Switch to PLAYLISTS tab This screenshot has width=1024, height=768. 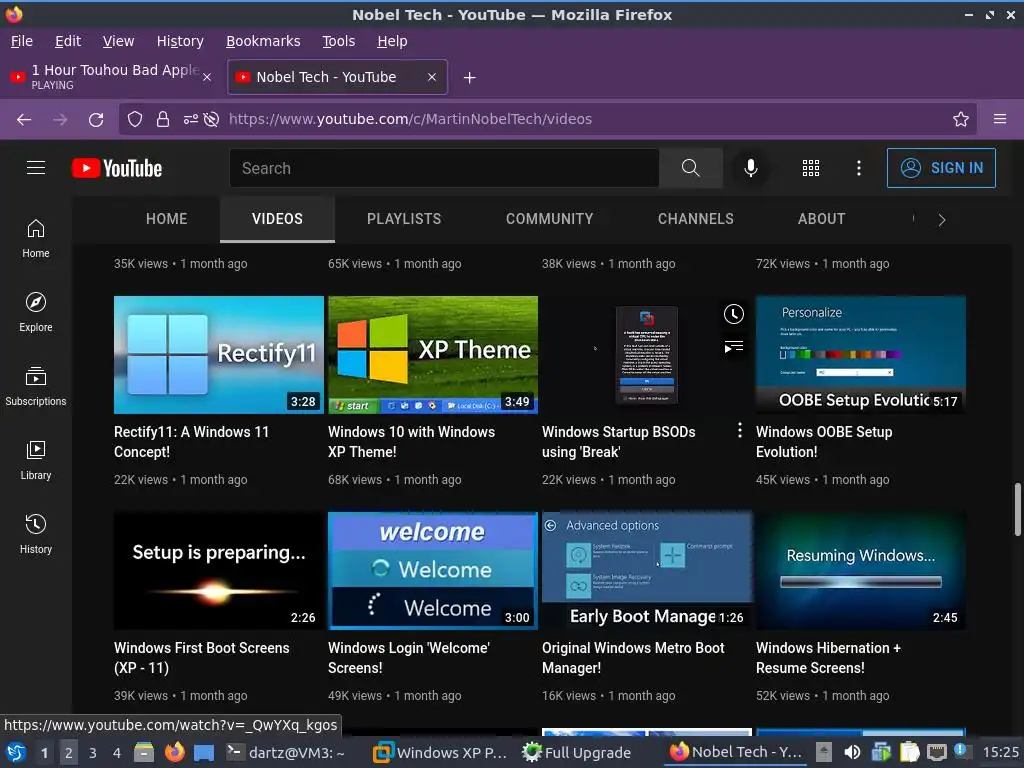(x=404, y=219)
